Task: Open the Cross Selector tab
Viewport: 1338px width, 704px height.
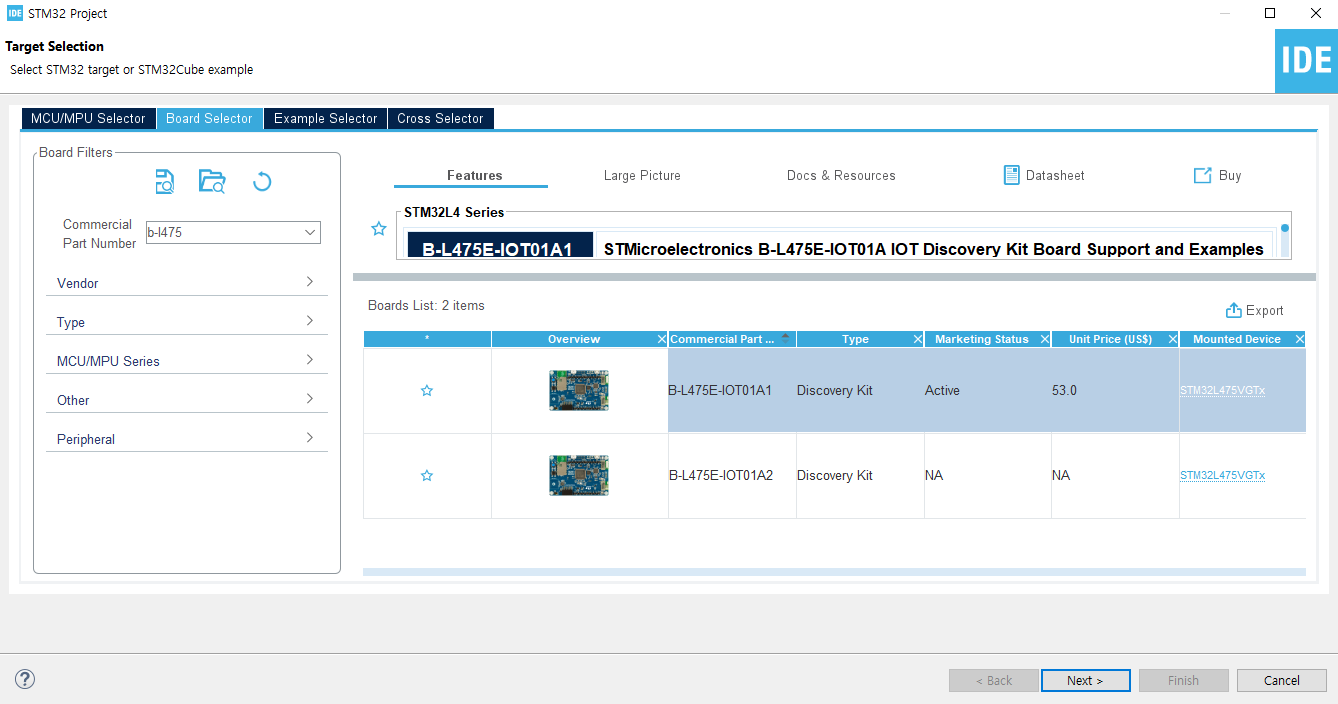Action: pyautogui.click(x=440, y=118)
